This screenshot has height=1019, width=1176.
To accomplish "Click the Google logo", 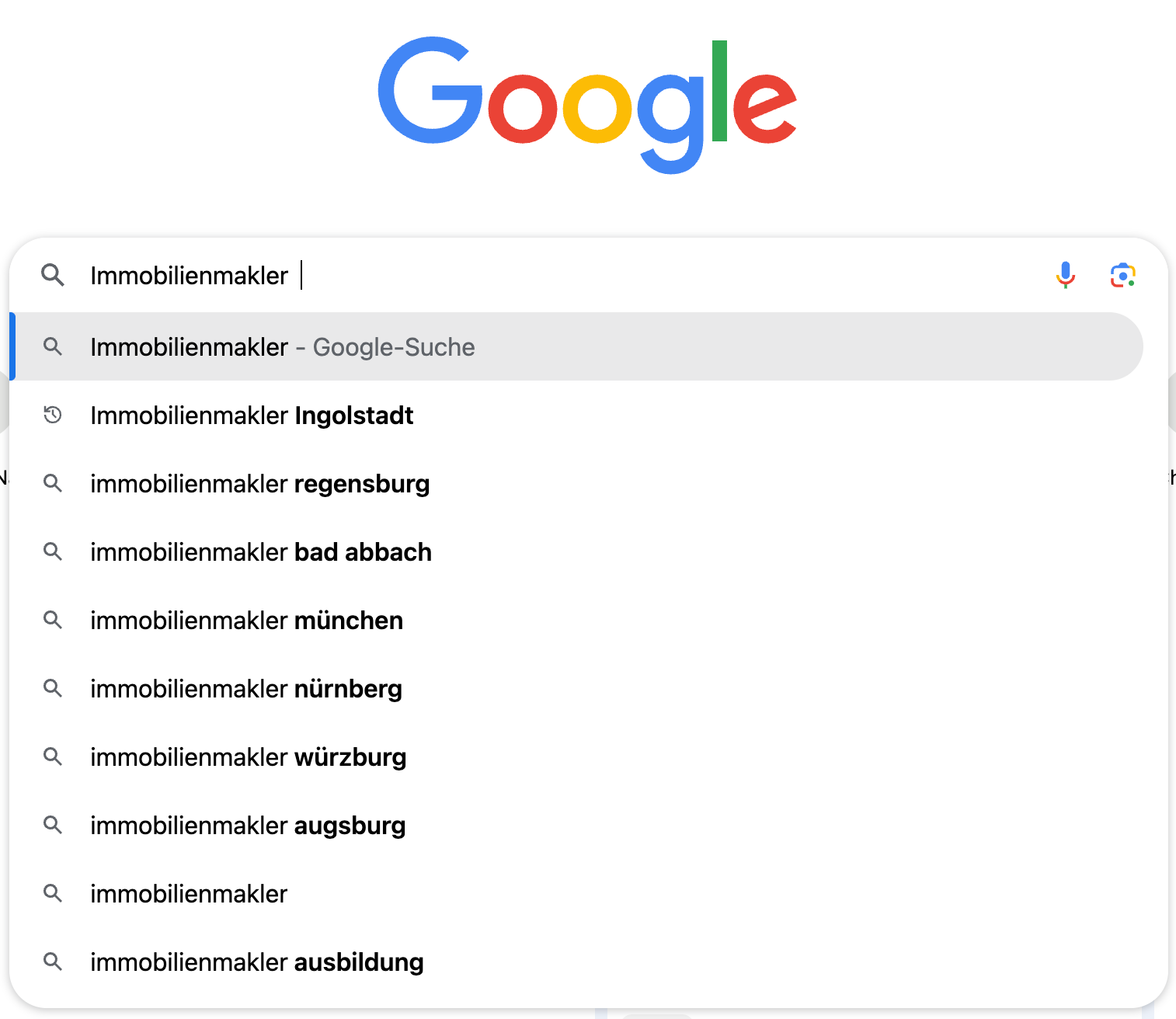I will 587,103.
